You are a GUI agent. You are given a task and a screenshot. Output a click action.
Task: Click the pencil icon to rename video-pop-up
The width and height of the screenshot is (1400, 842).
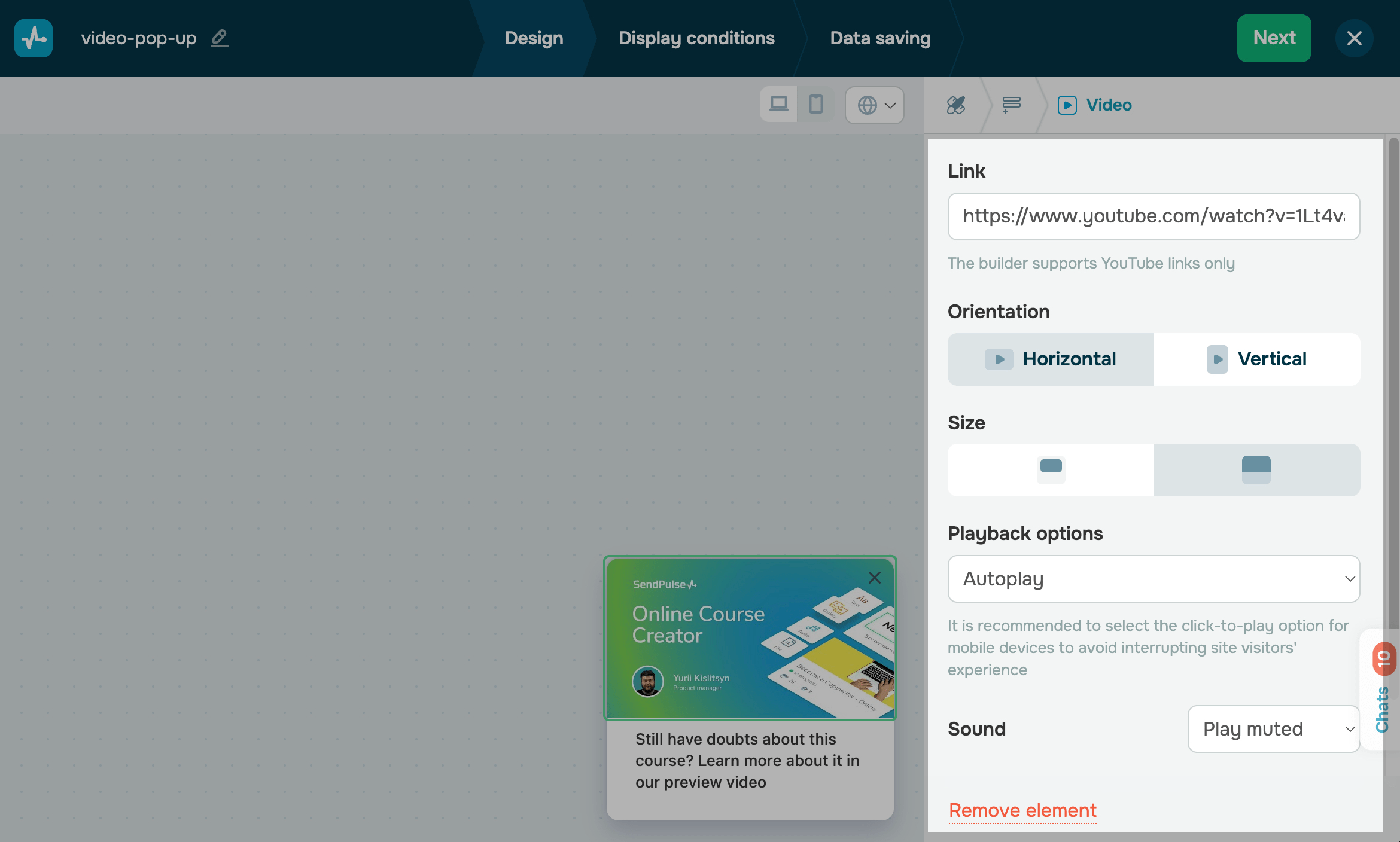pos(220,38)
